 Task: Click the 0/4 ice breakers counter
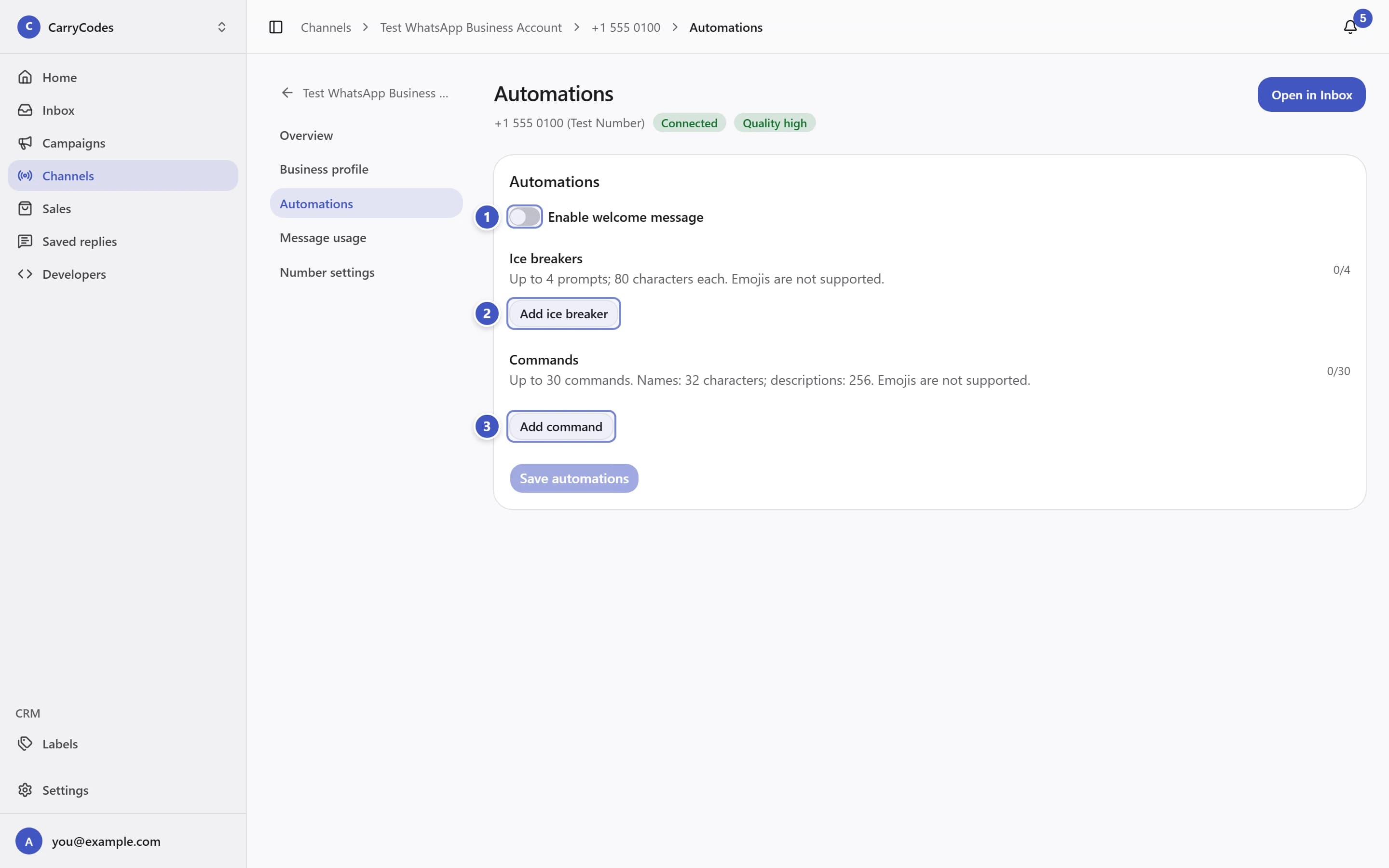pyautogui.click(x=1341, y=270)
